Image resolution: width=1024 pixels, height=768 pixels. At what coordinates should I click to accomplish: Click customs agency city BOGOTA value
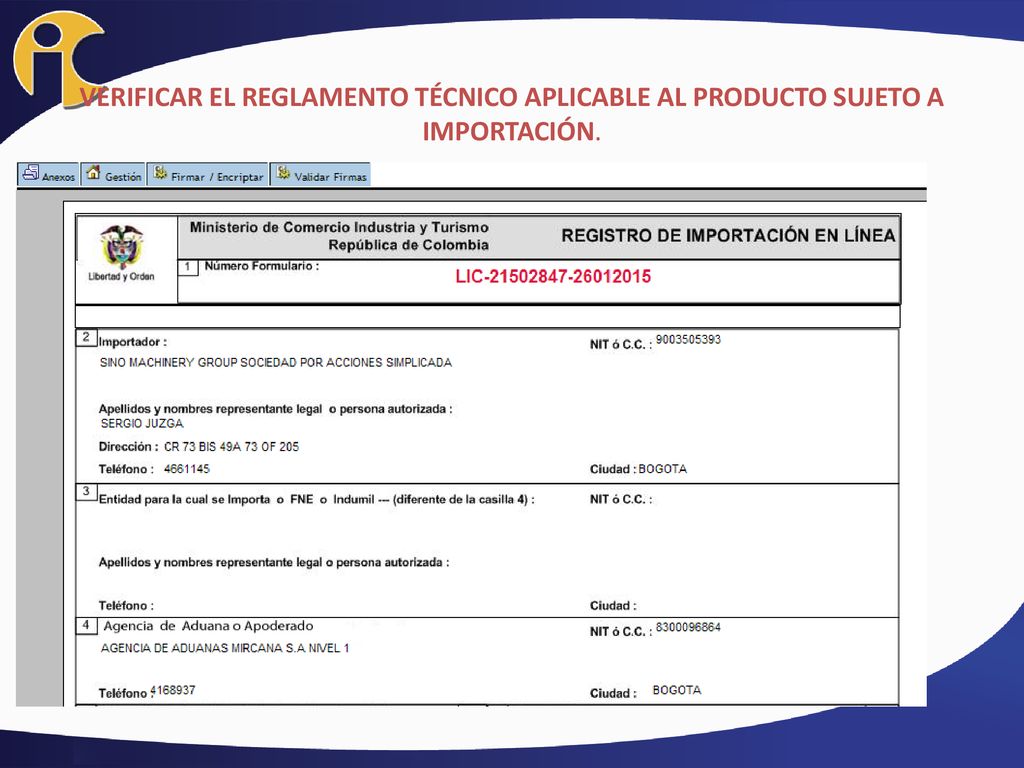[x=677, y=690]
